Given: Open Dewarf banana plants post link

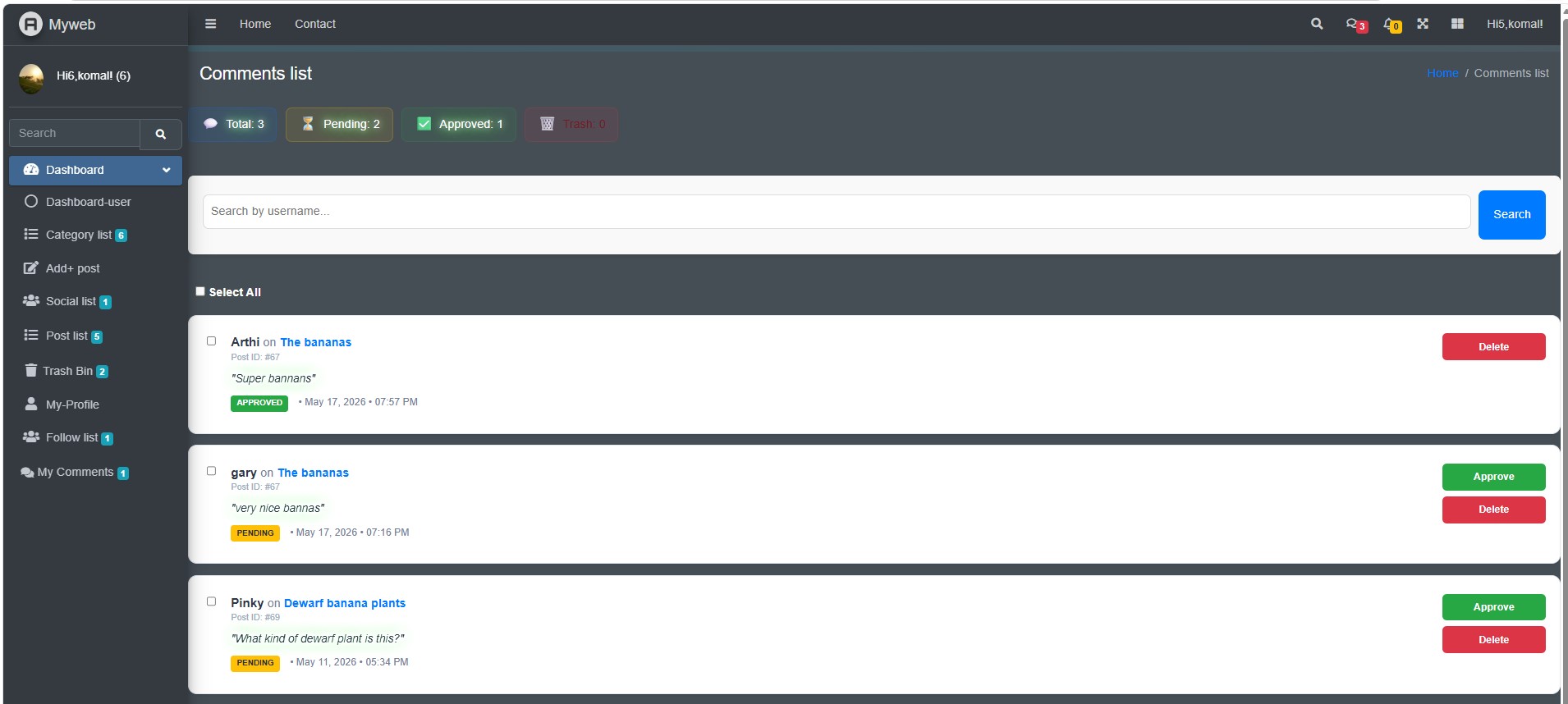Looking at the screenshot, I should tap(345, 603).
